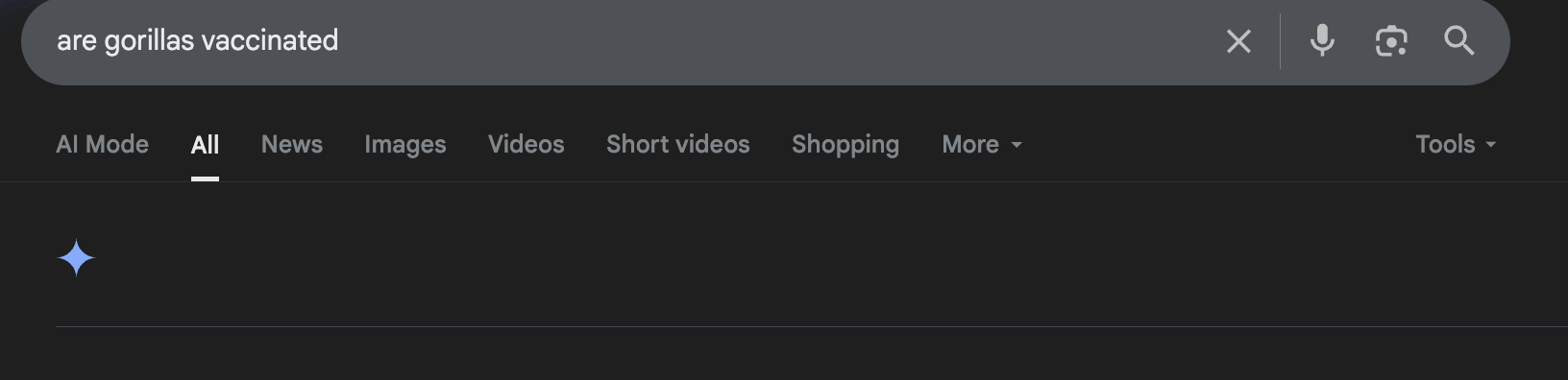Switch to AI Mode tab

point(102,144)
